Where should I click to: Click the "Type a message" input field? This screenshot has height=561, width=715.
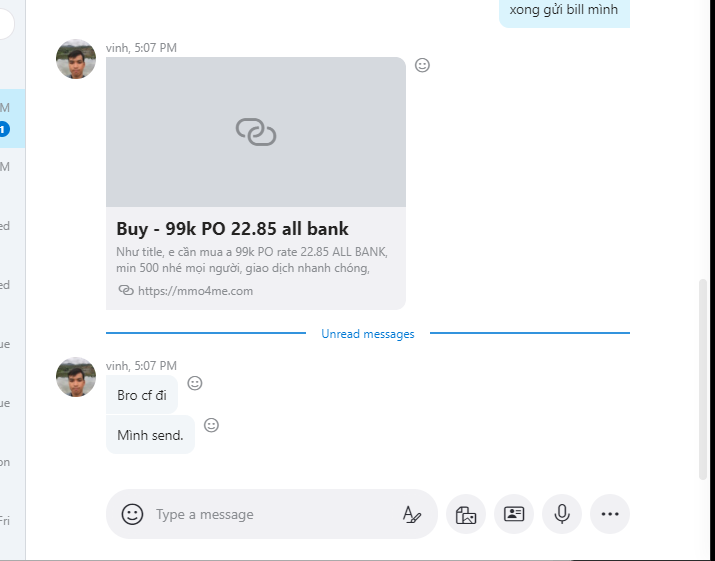(x=270, y=514)
